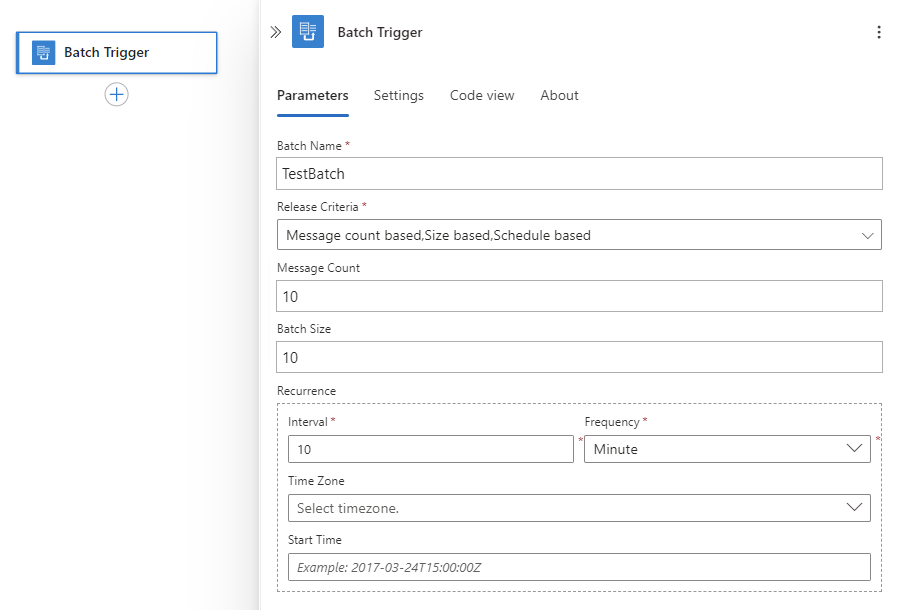Click the Batch Name field containing TestBatch
900x610 pixels.
(x=579, y=174)
